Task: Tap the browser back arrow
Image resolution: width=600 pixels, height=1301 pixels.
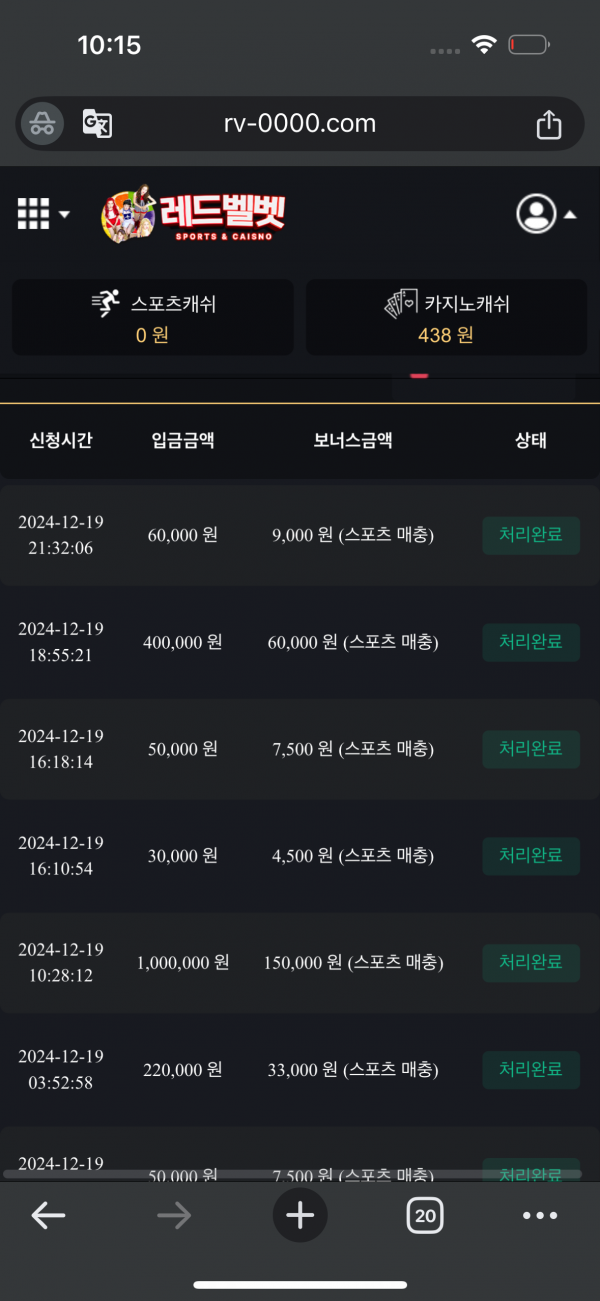Action: pyautogui.click(x=48, y=1215)
